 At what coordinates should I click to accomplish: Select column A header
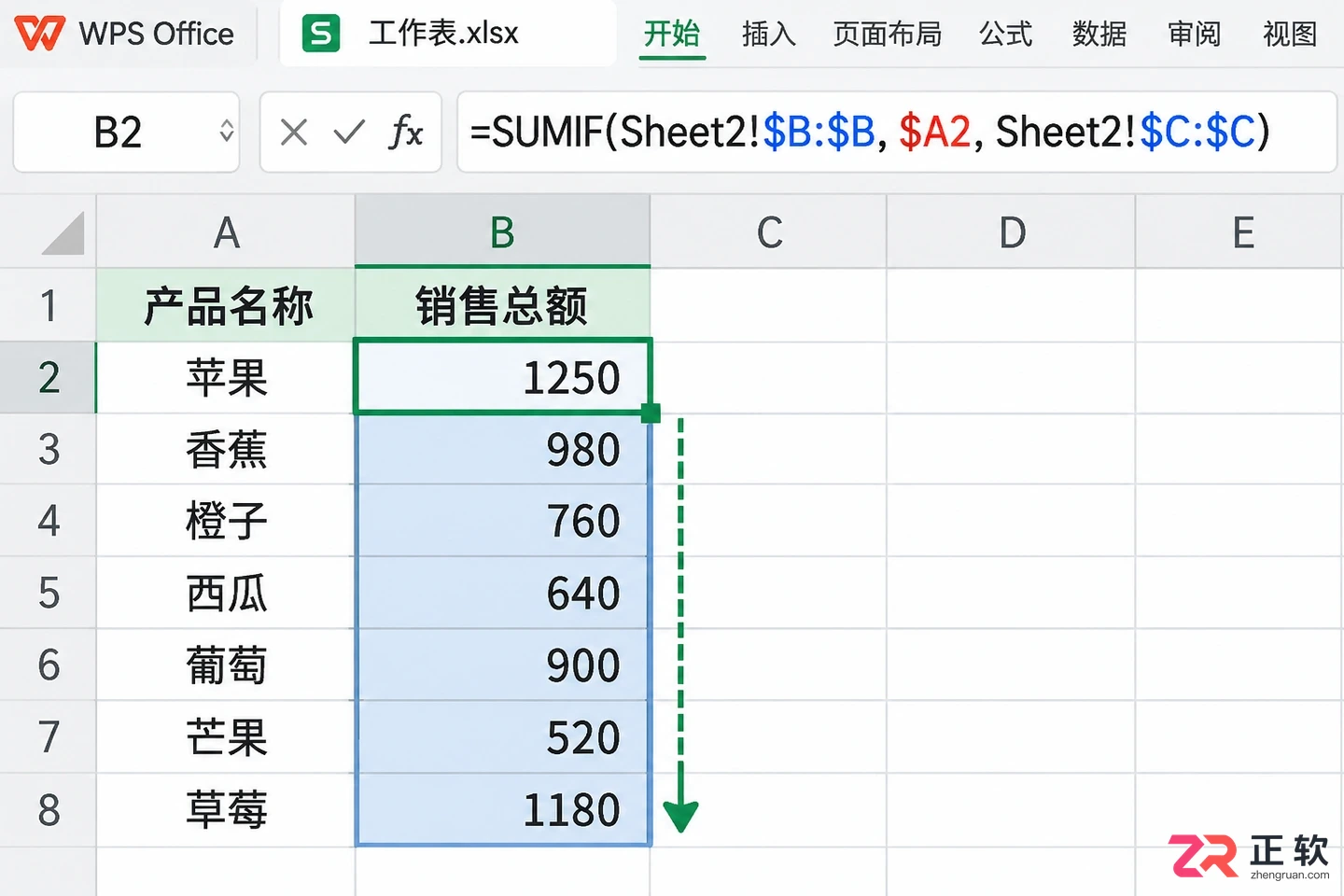pos(226,232)
